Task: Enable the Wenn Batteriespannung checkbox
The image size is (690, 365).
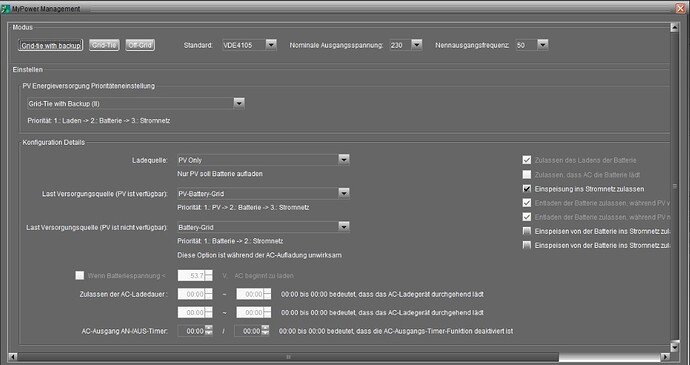Action: point(80,276)
